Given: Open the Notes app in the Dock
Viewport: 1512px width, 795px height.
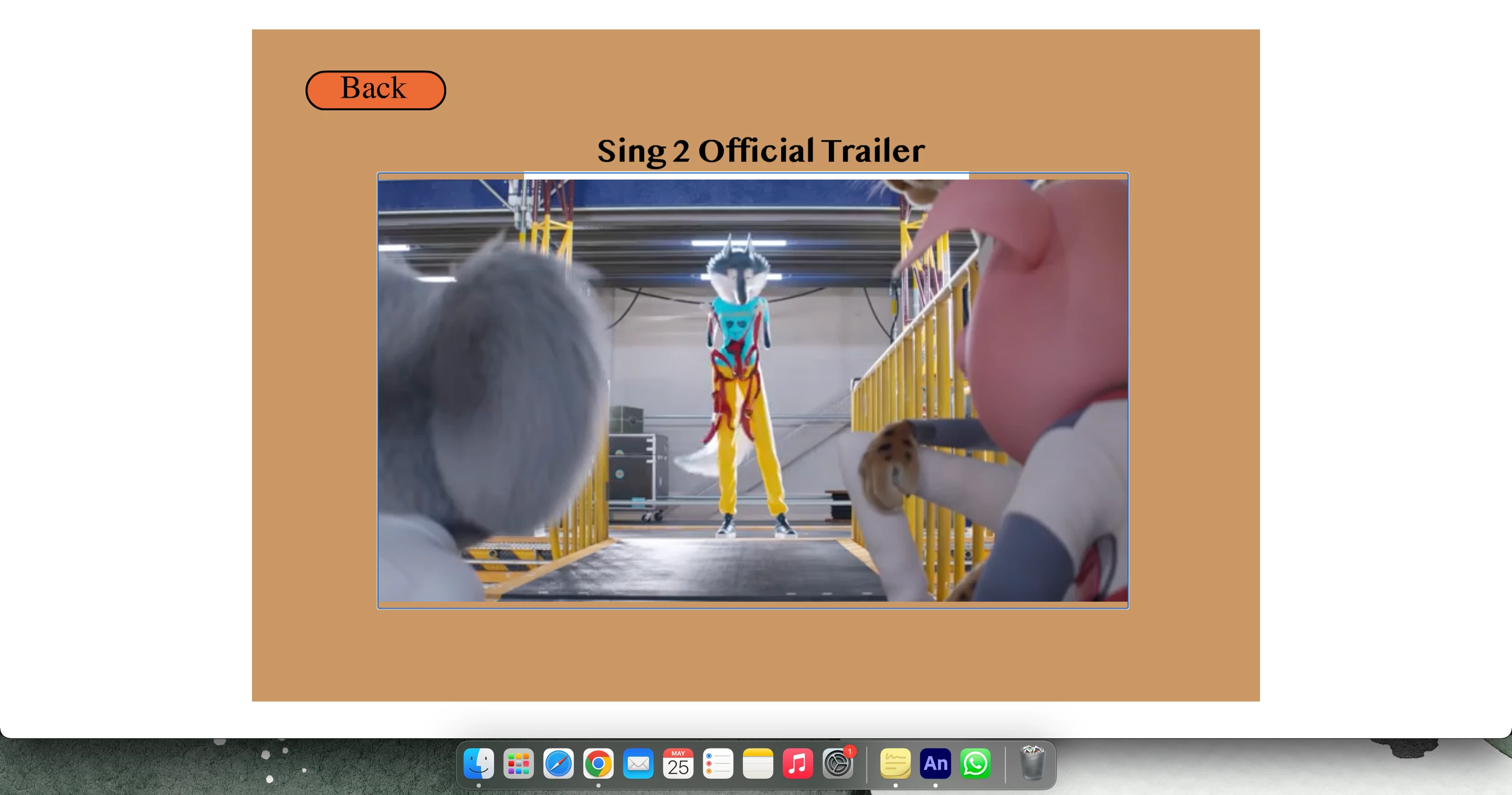Looking at the screenshot, I should click(758, 763).
